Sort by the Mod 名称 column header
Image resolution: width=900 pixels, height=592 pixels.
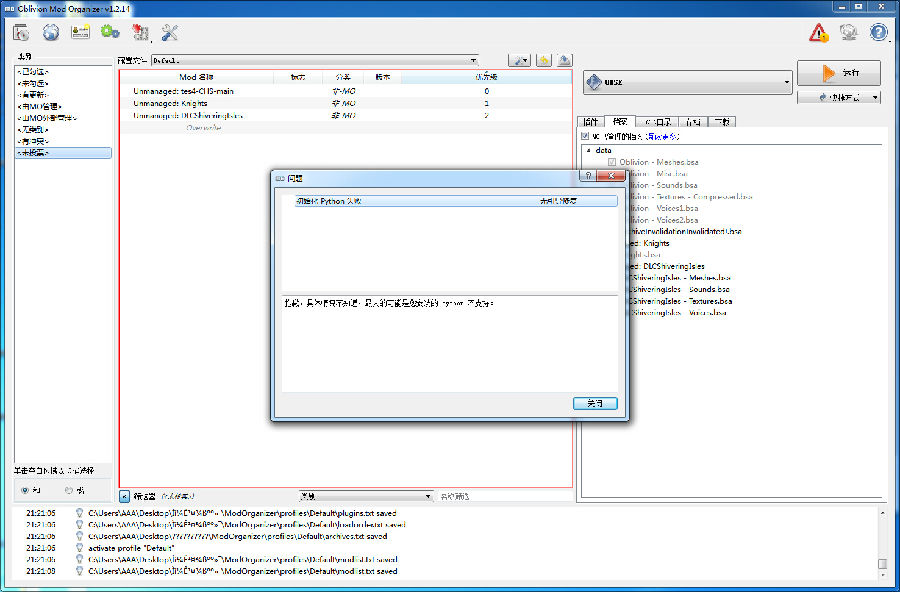click(x=196, y=77)
